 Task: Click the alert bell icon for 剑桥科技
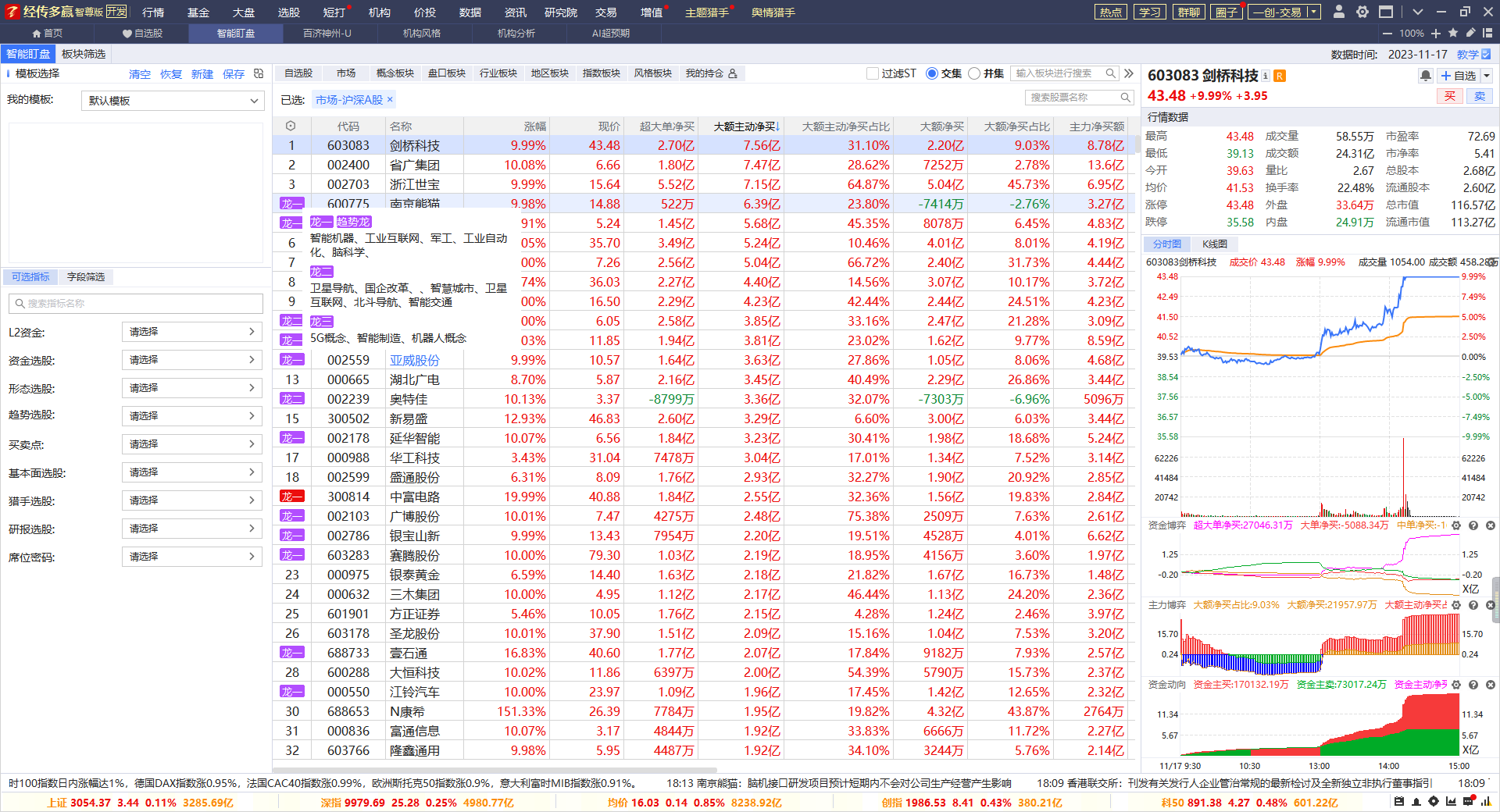pyautogui.click(x=1426, y=76)
